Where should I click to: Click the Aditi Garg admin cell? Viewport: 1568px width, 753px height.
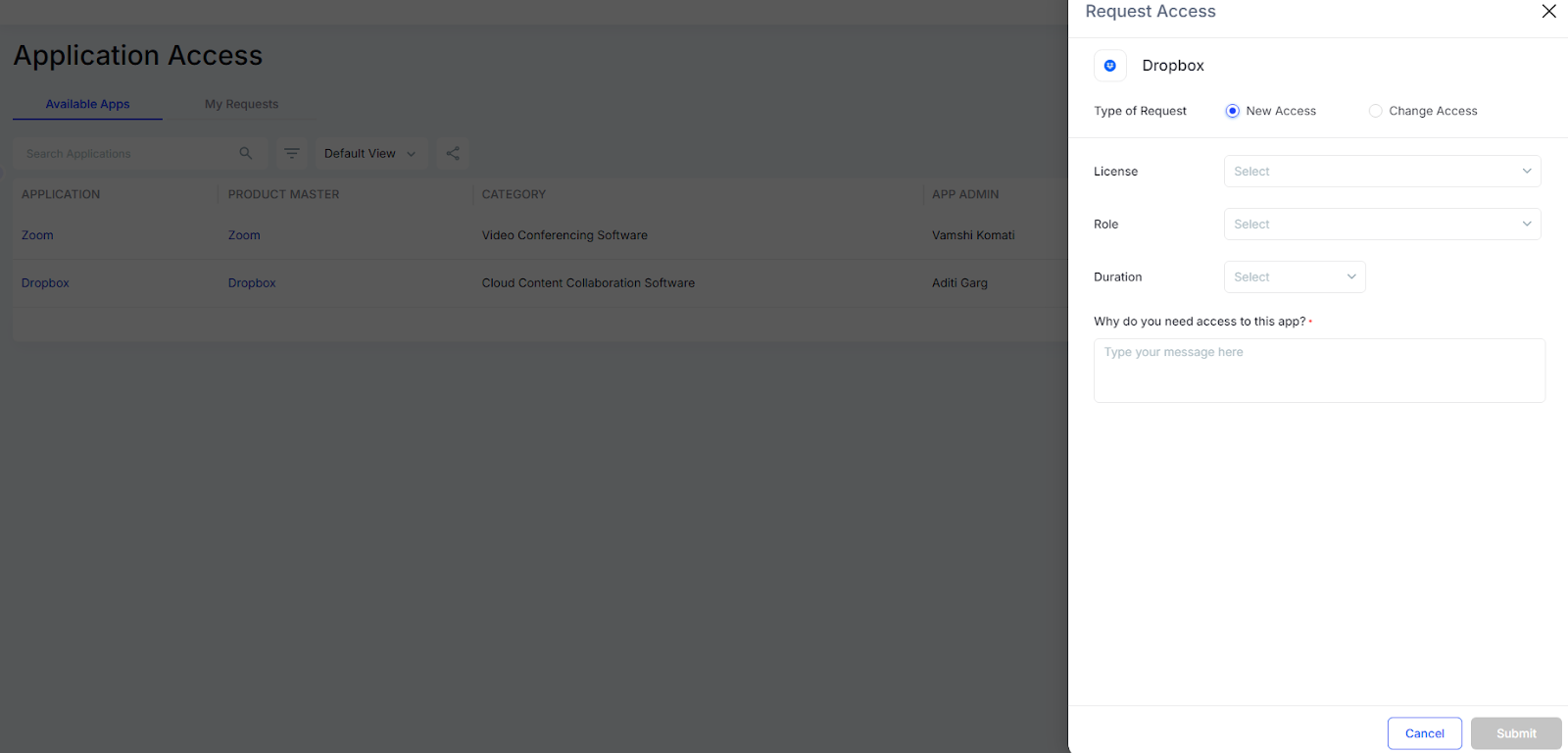(x=959, y=283)
